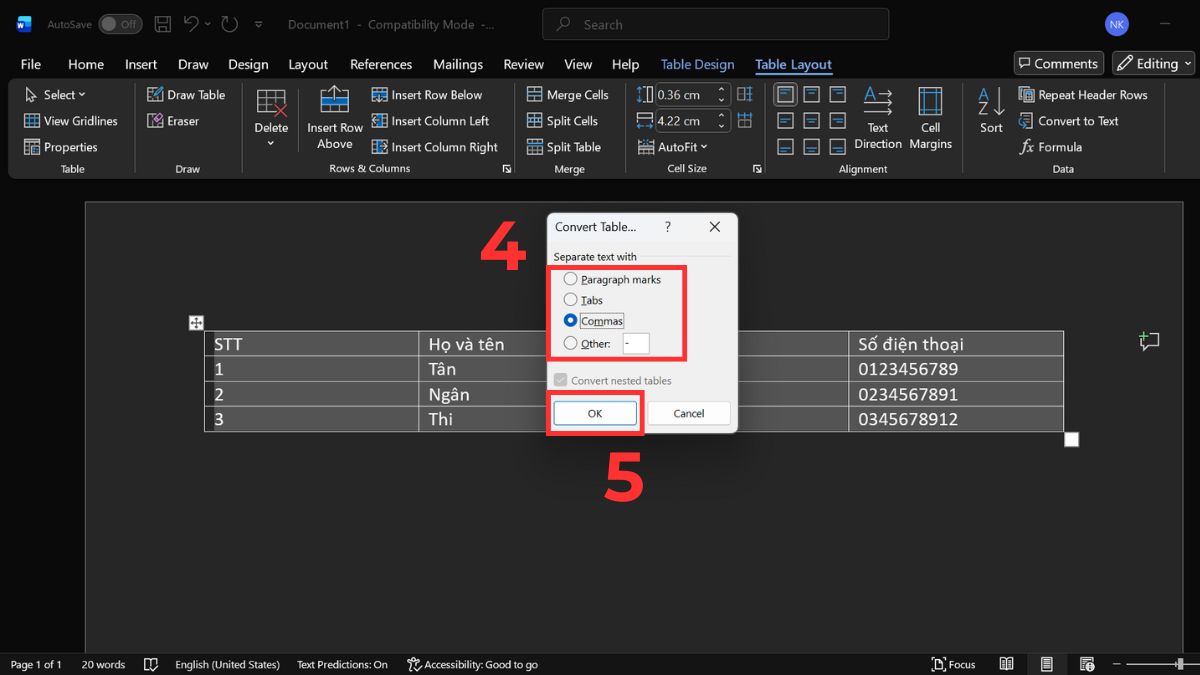The height and width of the screenshot is (675, 1200).
Task: Open Cell Margins settings
Action: (x=930, y=103)
